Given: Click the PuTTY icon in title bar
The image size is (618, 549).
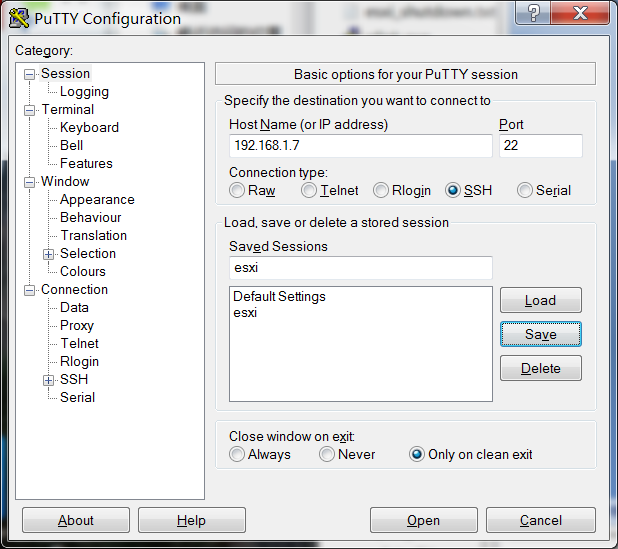Looking at the screenshot, I should pos(18,18).
